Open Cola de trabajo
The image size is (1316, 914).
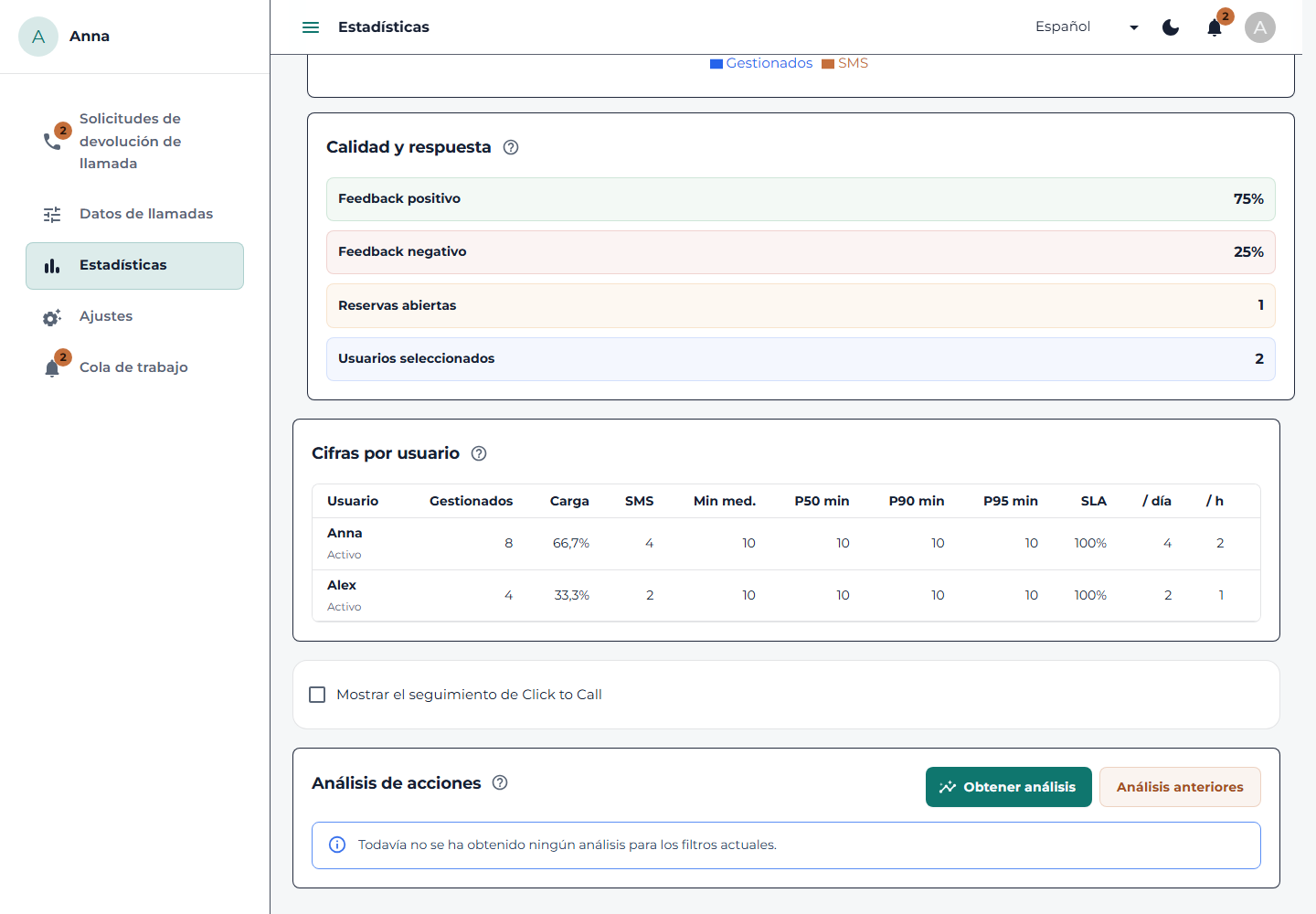(x=134, y=367)
